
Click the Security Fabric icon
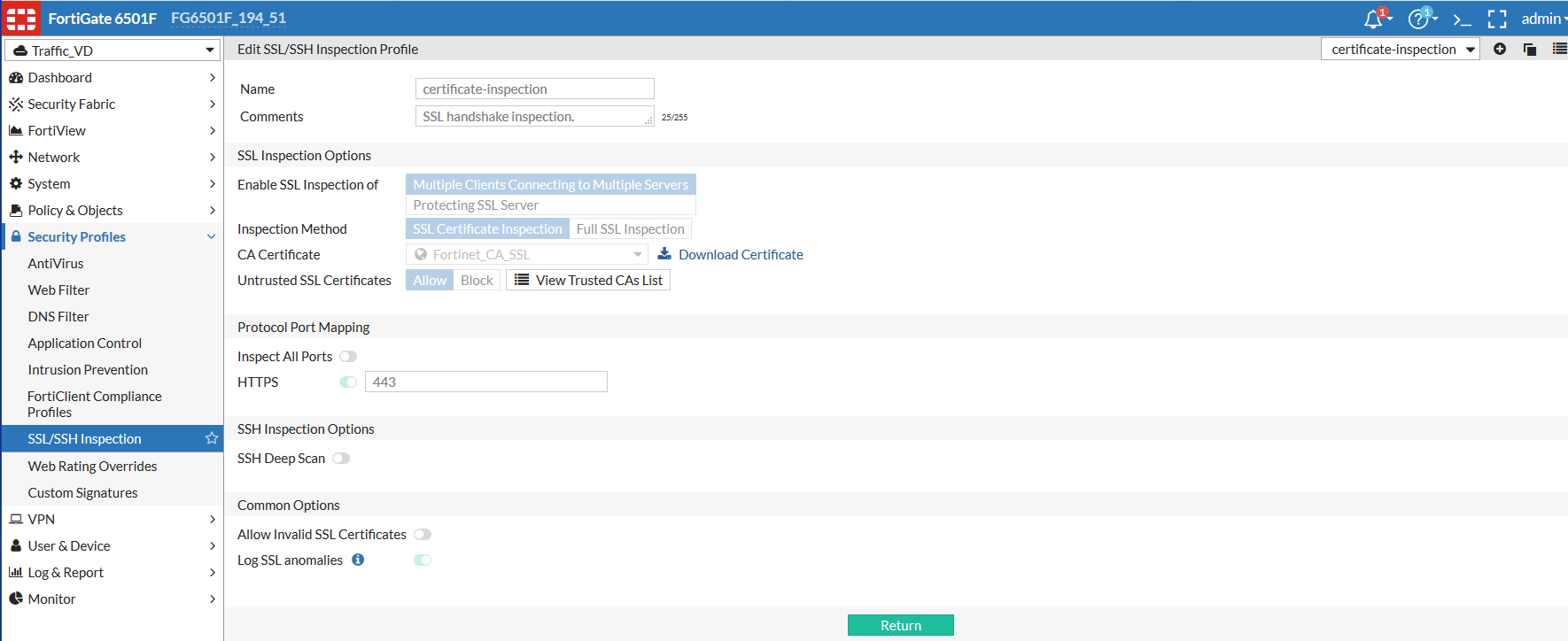(x=16, y=104)
